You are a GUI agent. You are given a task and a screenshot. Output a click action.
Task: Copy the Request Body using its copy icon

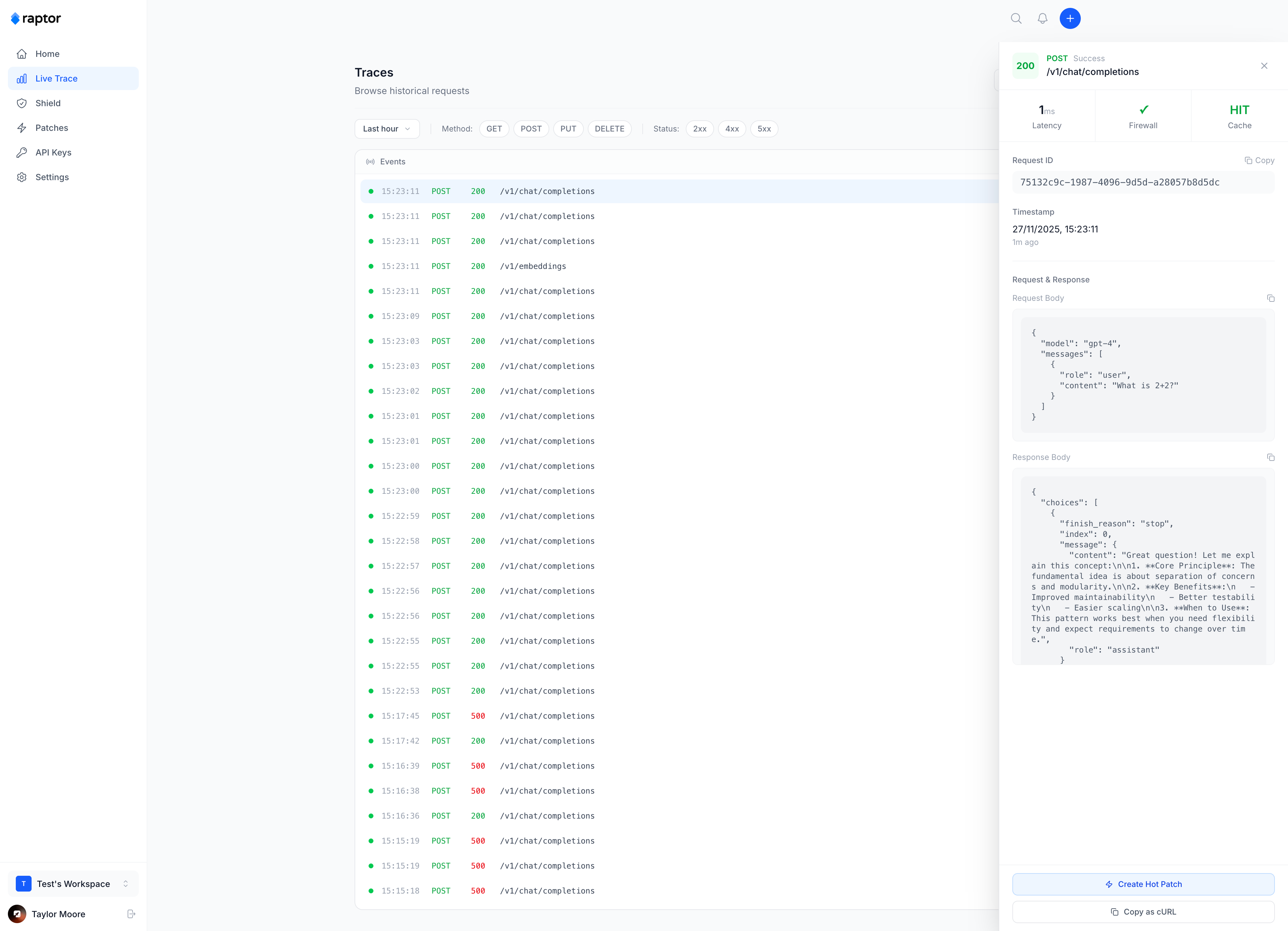click(1270, 298)
